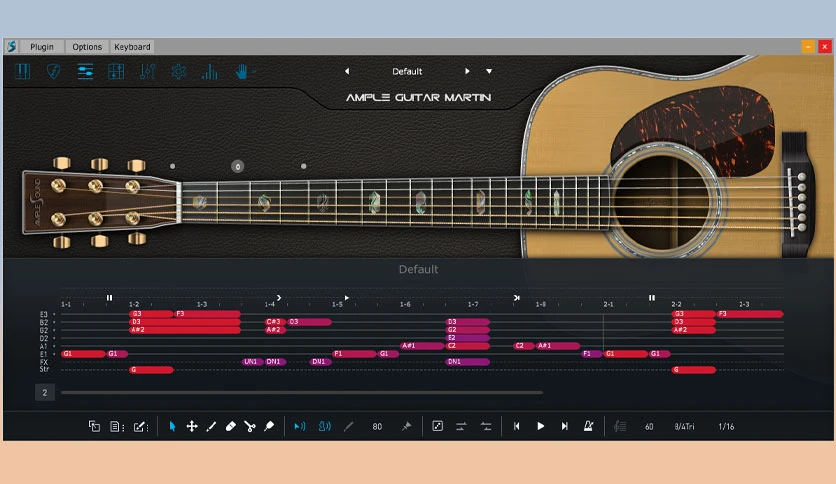The width and height of the screenshot is (836, 484).
Task: Click the greyed-out line tool icon
Action: 349,426
